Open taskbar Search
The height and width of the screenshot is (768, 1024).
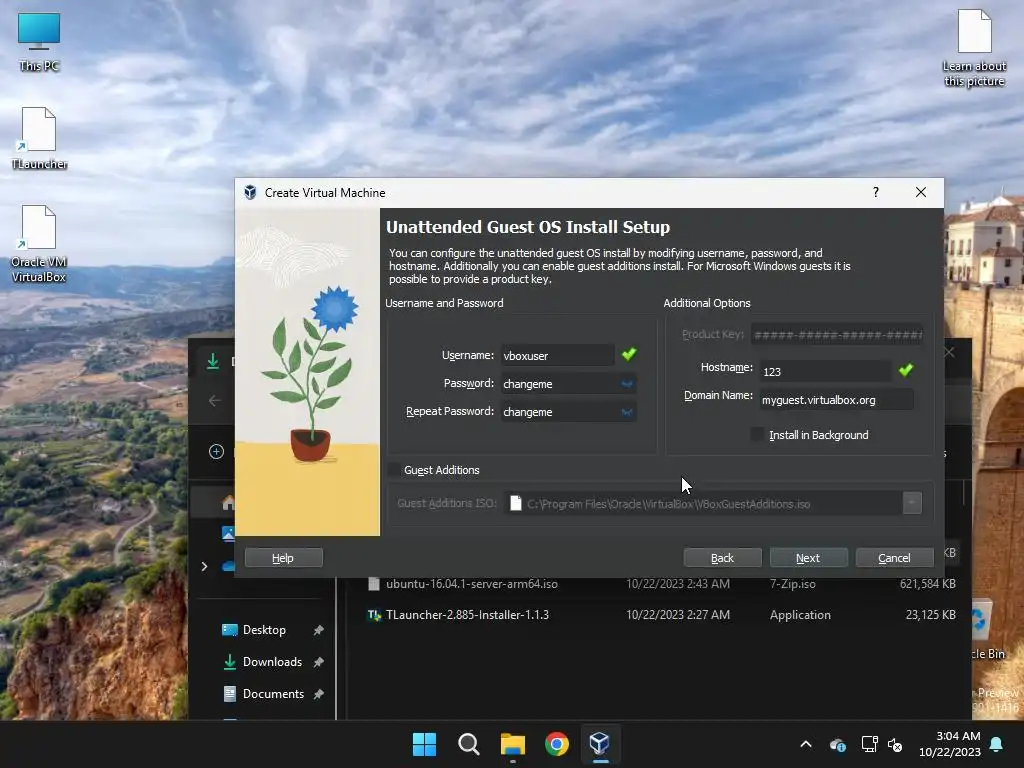[468, 744]
